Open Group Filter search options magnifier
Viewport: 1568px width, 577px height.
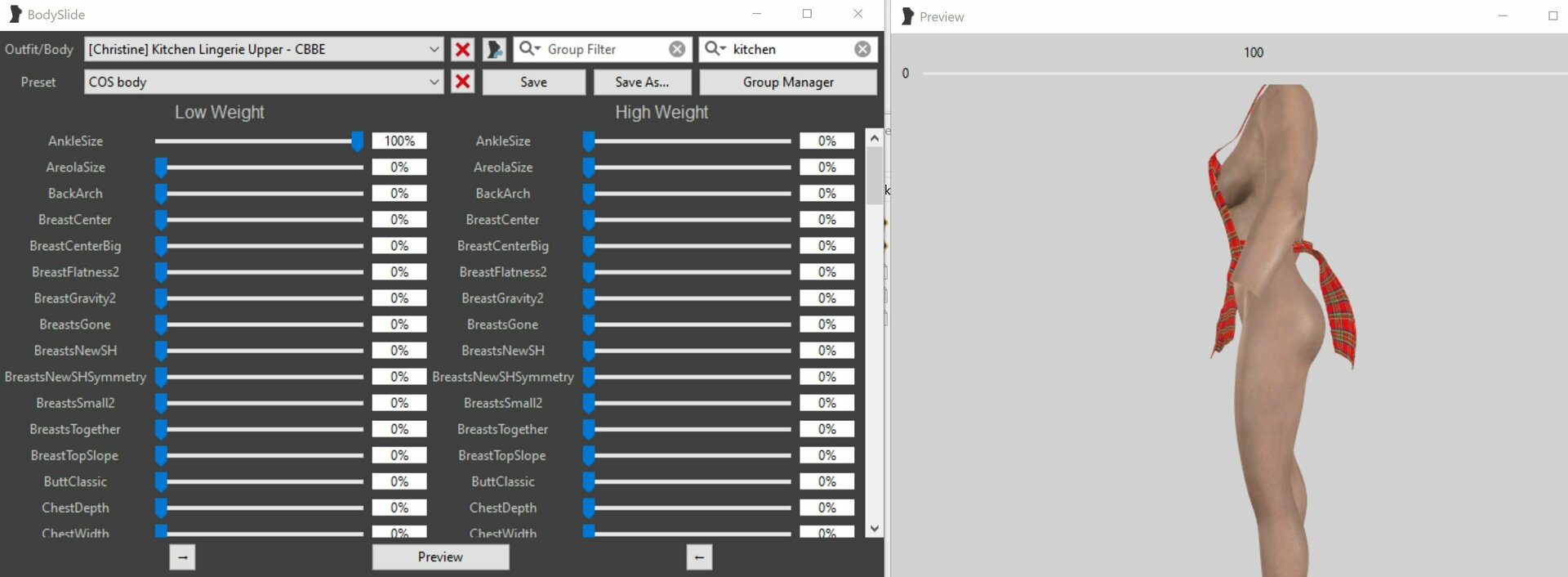point(529,49)
